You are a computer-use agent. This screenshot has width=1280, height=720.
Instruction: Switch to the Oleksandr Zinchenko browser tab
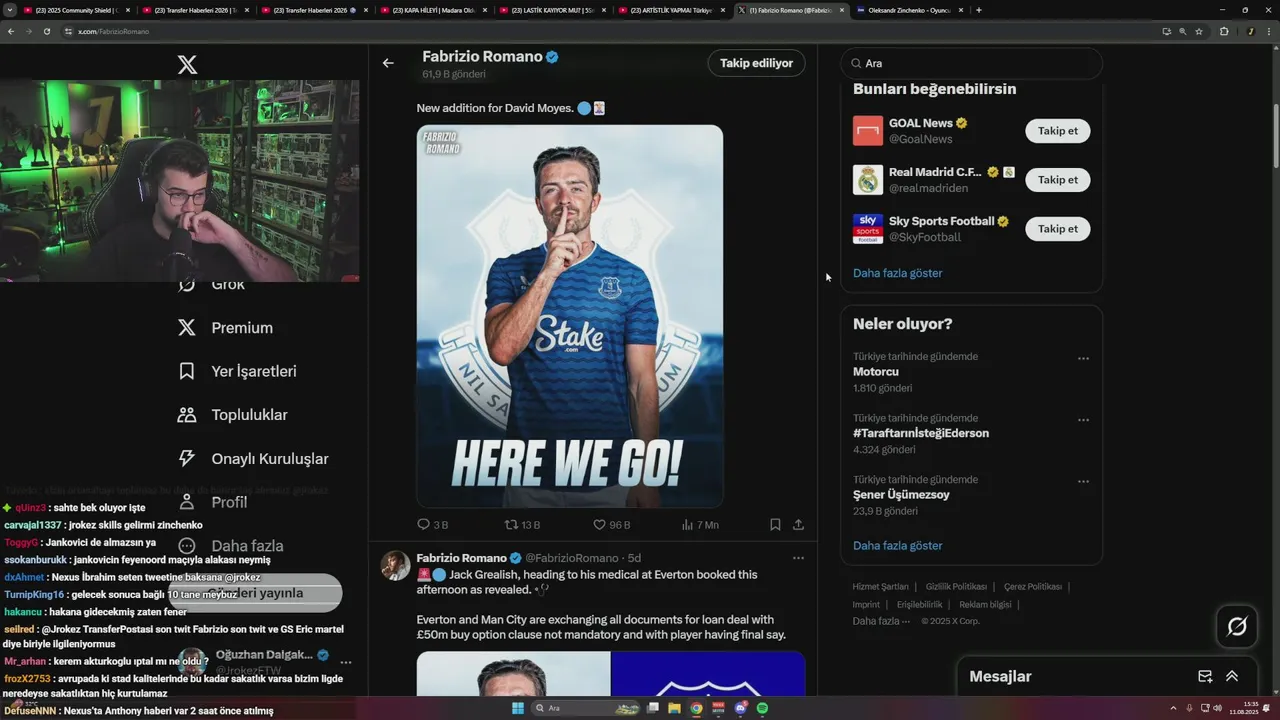910,10
